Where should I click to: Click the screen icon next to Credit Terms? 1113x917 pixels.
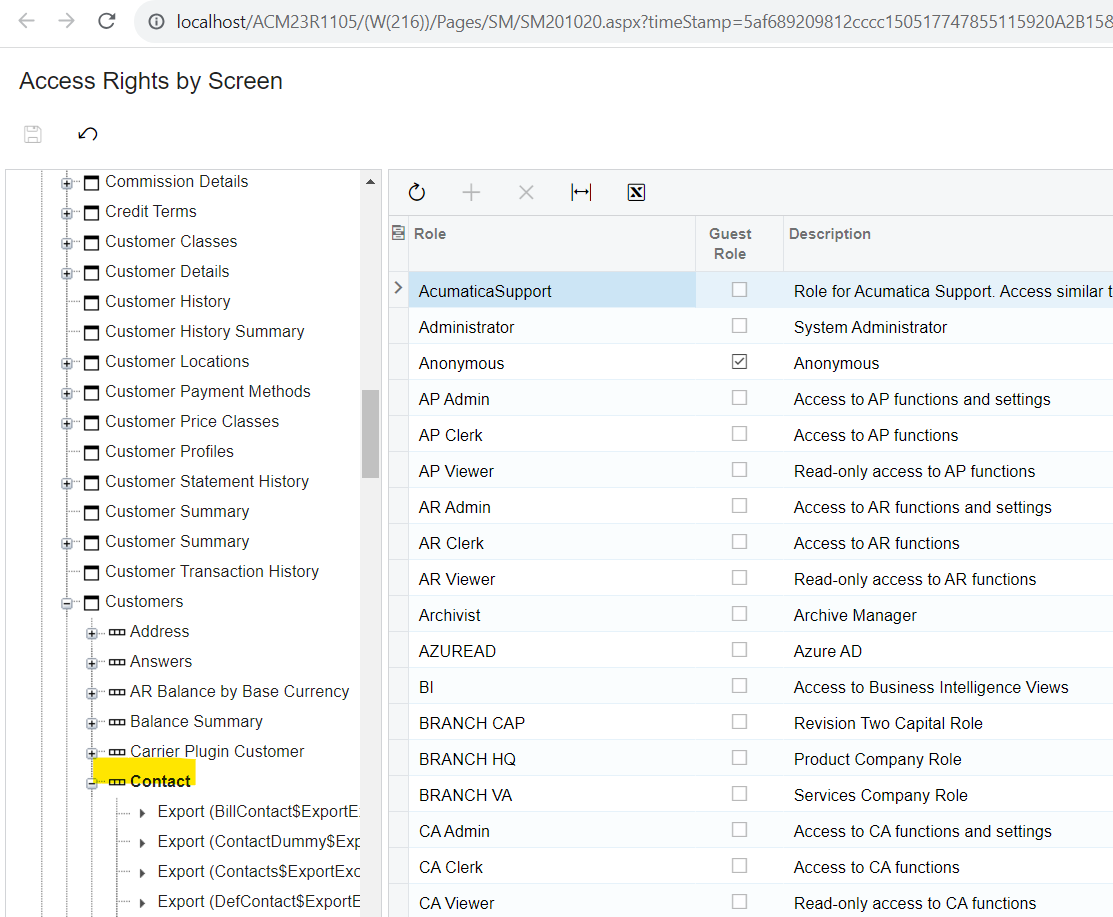coord(91,213)
